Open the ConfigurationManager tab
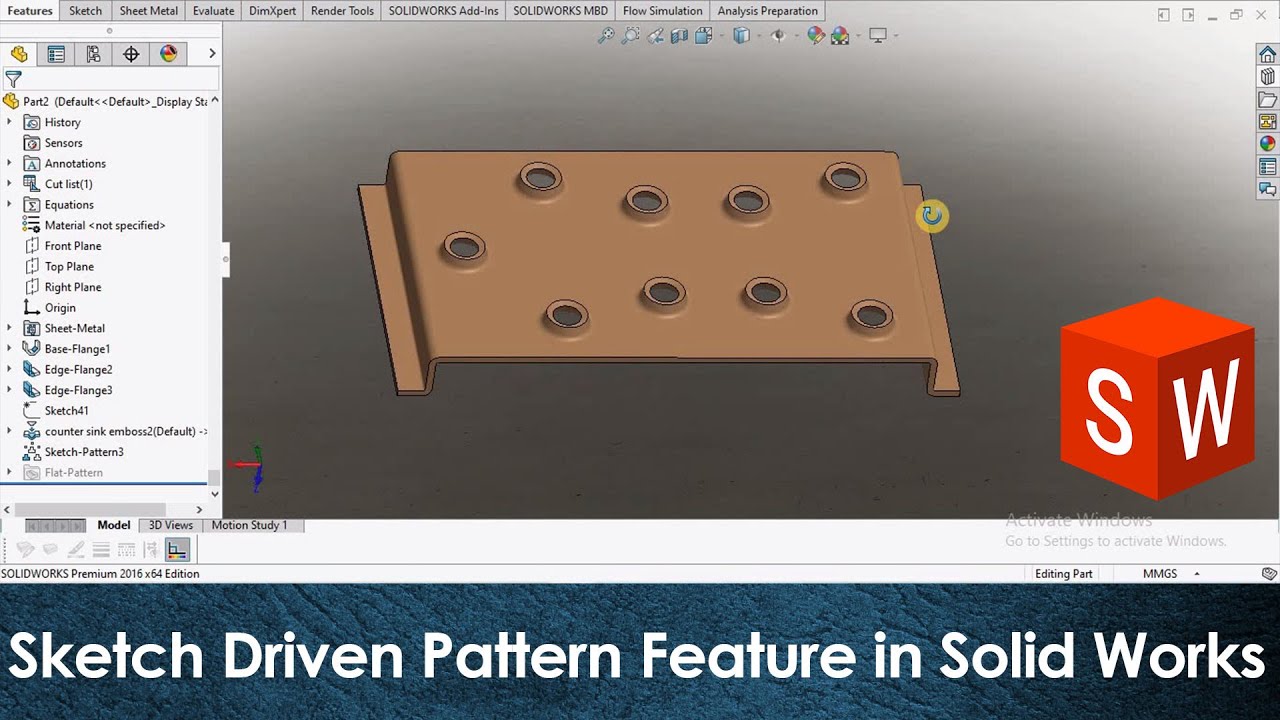Image resolution: width=1280 pixels, height=720 pixels. tap(93, 54)
